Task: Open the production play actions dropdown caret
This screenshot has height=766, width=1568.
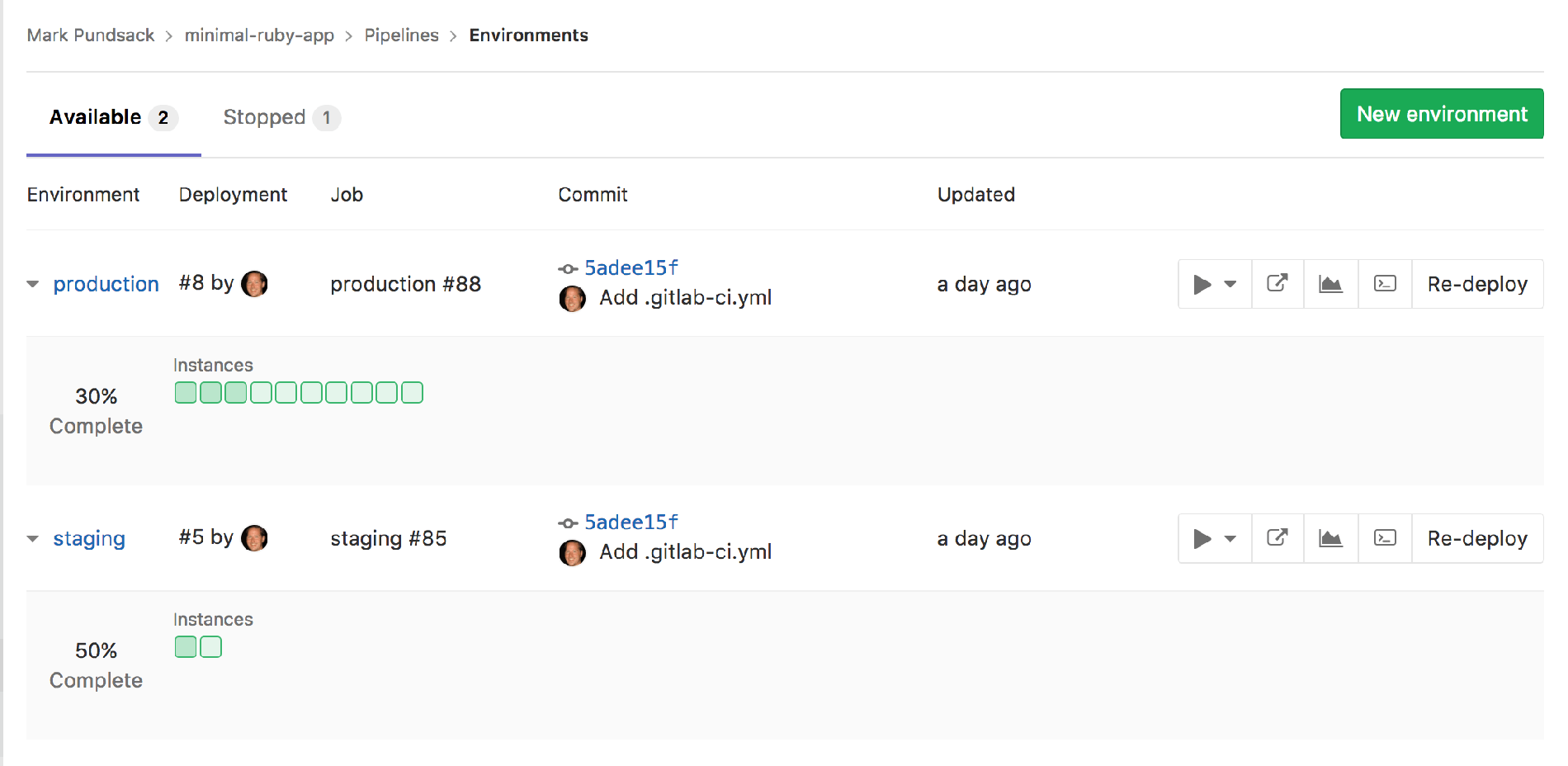Action: (x=1229, y=284)
